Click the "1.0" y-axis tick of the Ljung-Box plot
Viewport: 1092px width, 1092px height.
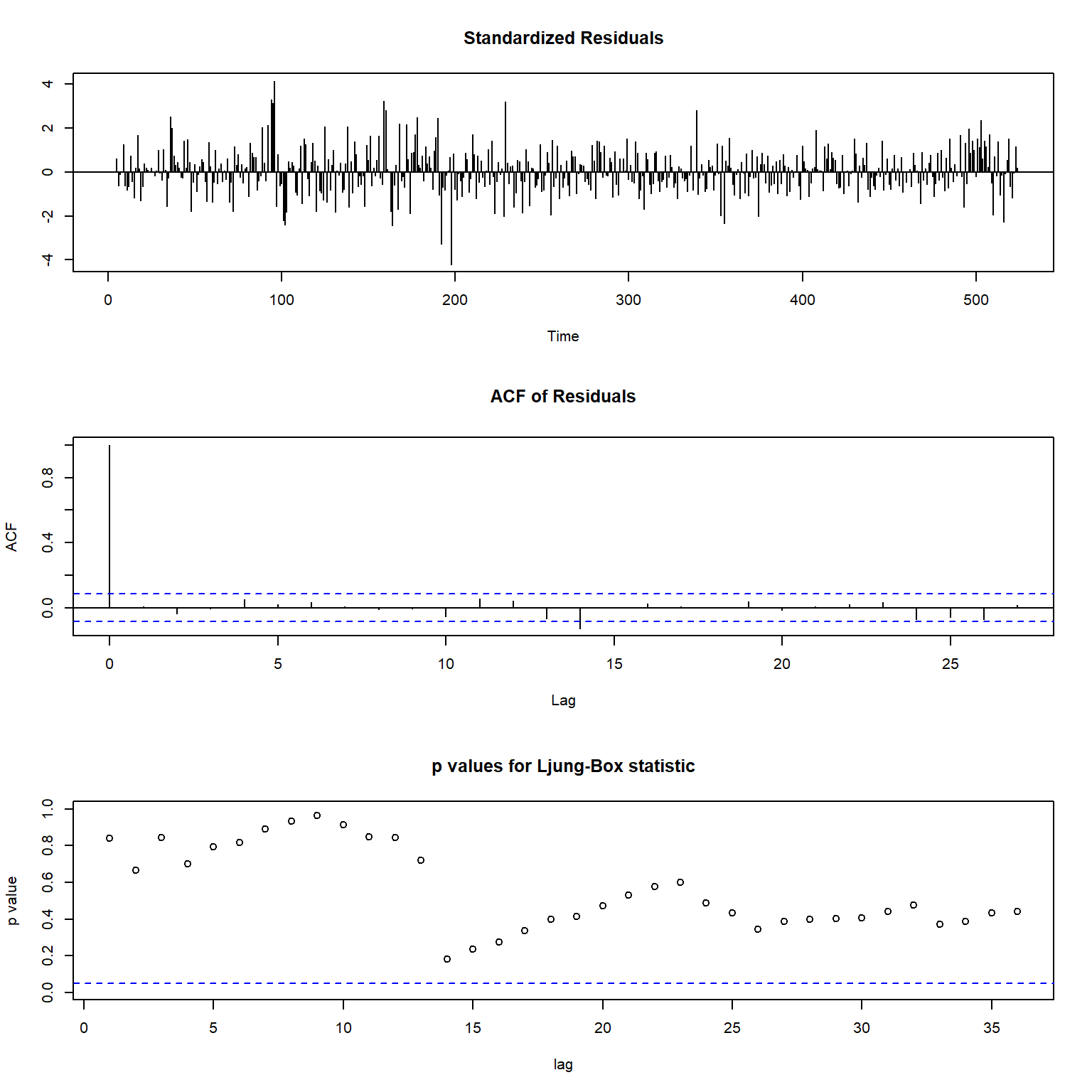(48, 808)
